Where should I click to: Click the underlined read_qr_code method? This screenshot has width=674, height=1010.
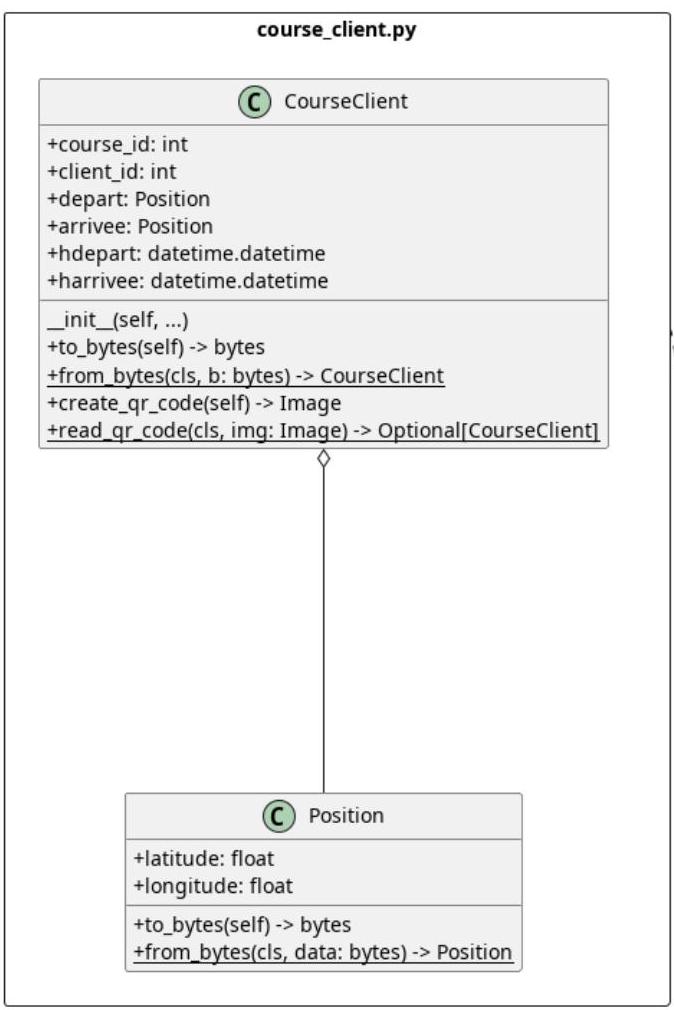pos(323,430)
